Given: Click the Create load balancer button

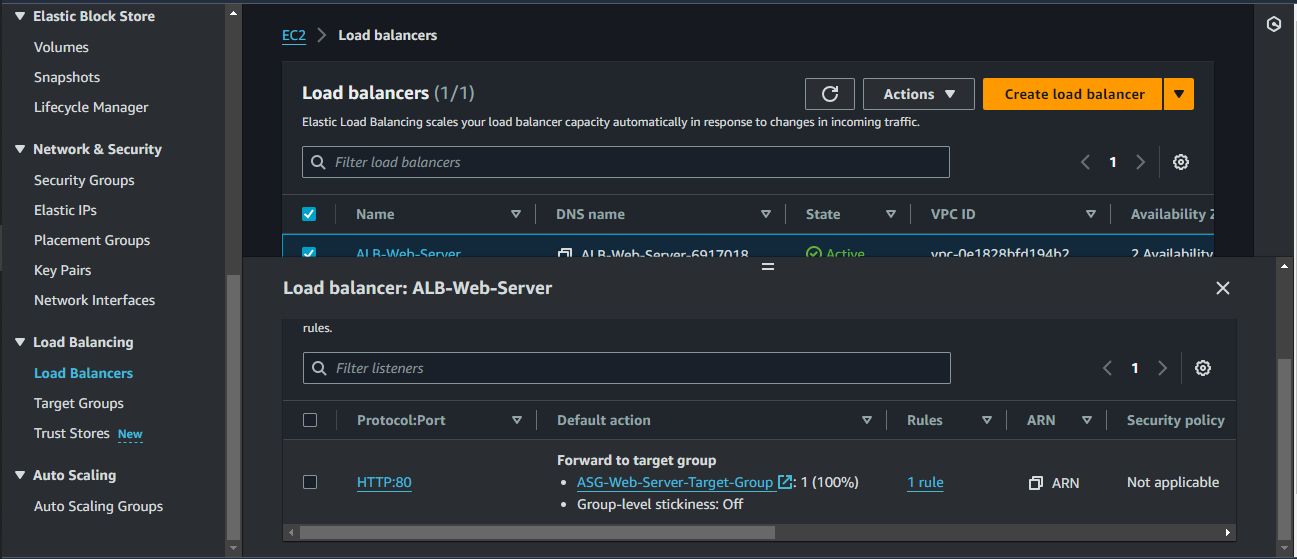Looking at the screenshot, I should tap(1074, 94).
